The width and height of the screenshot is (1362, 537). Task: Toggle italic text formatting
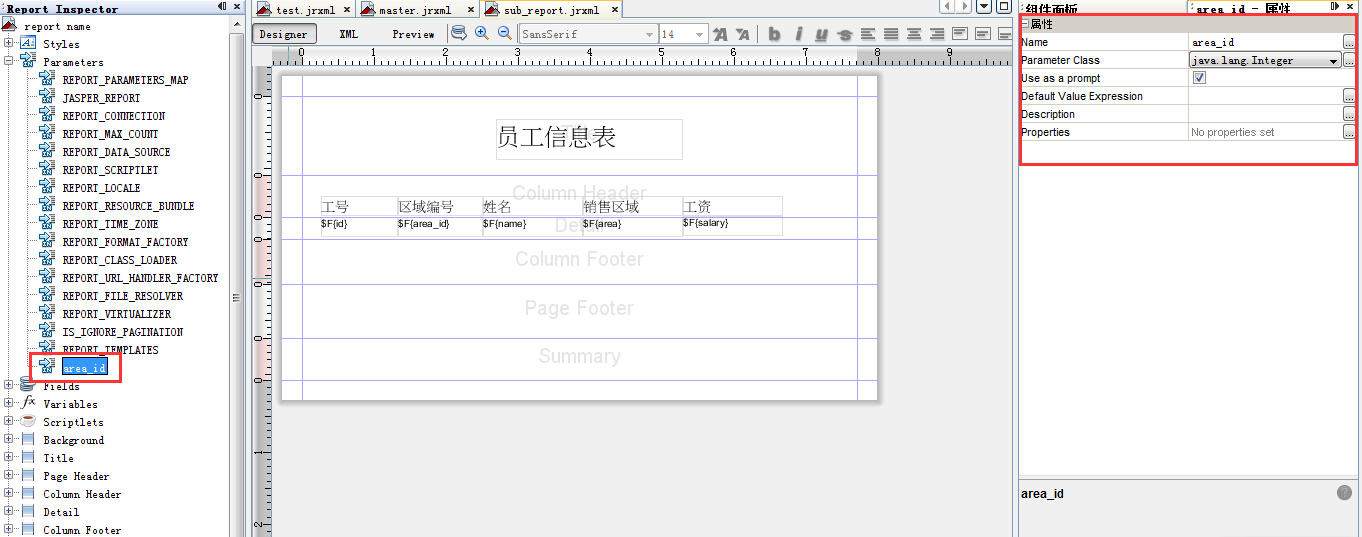[x=799, y=34]
